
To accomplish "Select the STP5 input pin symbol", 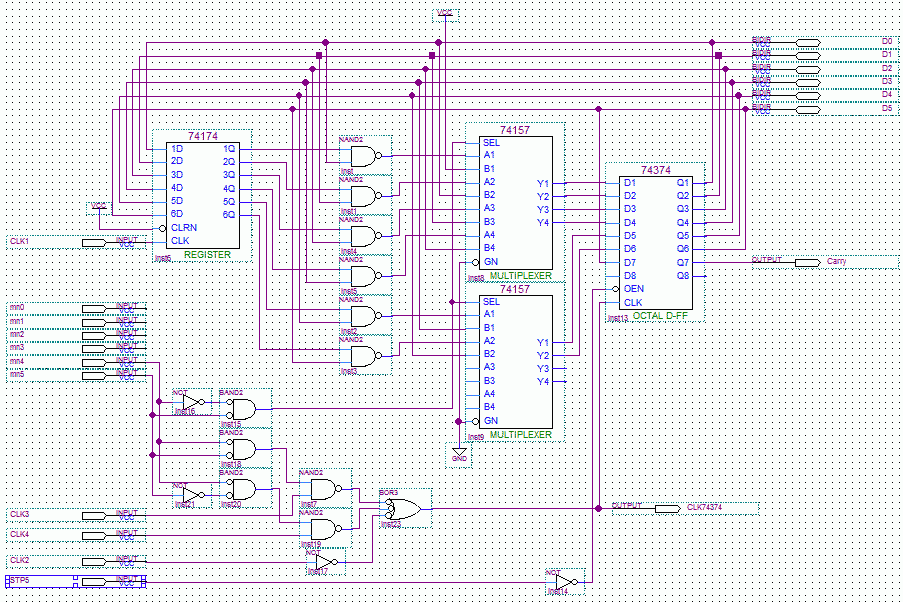I will point(94,582).
